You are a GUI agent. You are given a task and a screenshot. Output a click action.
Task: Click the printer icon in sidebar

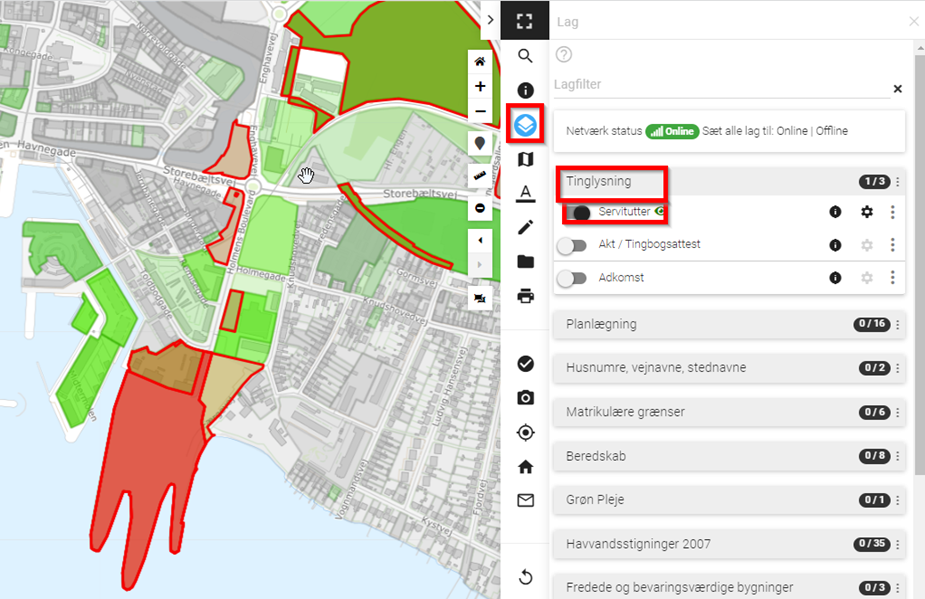525,296
